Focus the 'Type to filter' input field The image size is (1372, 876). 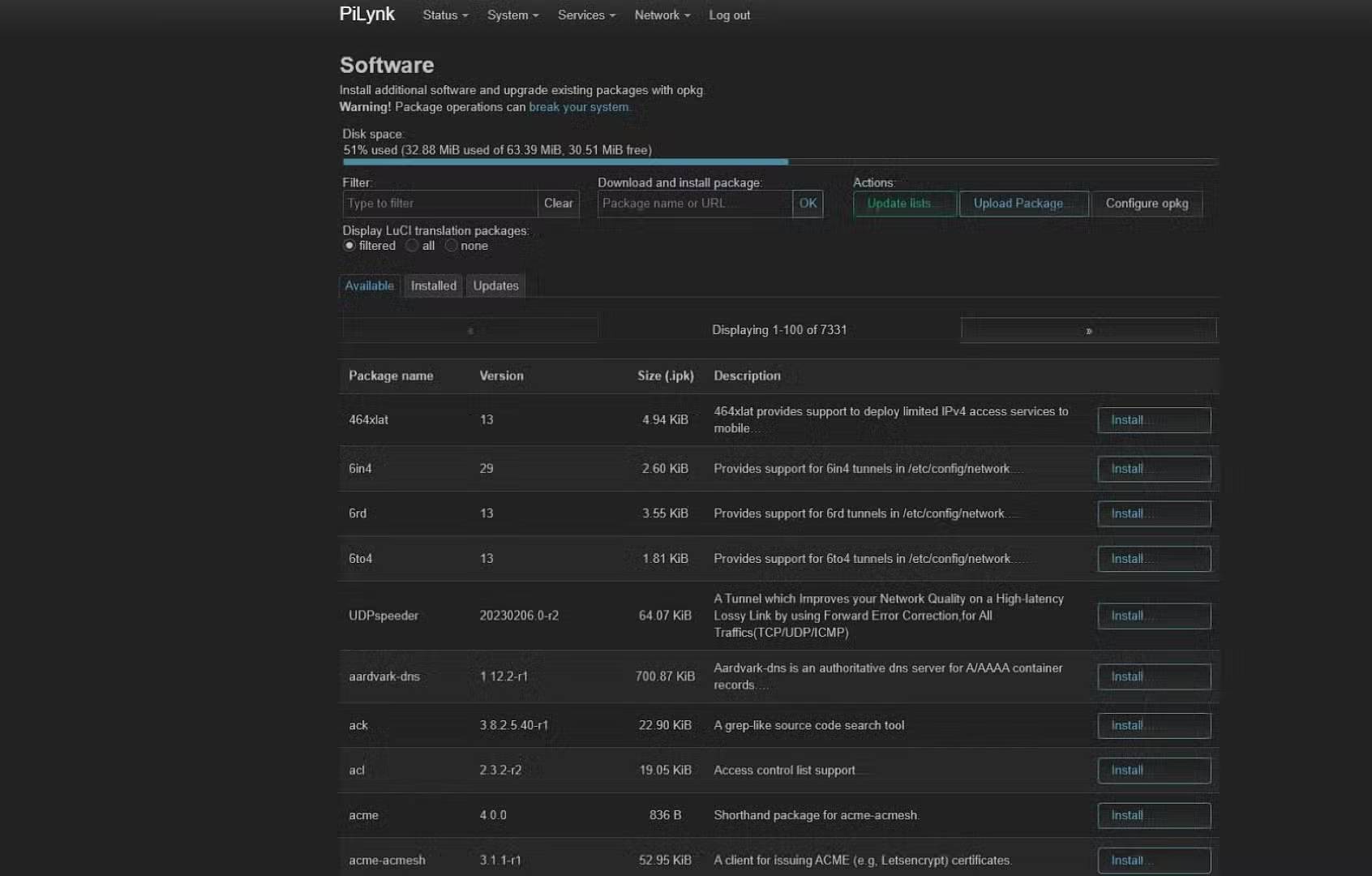[439, 204]
